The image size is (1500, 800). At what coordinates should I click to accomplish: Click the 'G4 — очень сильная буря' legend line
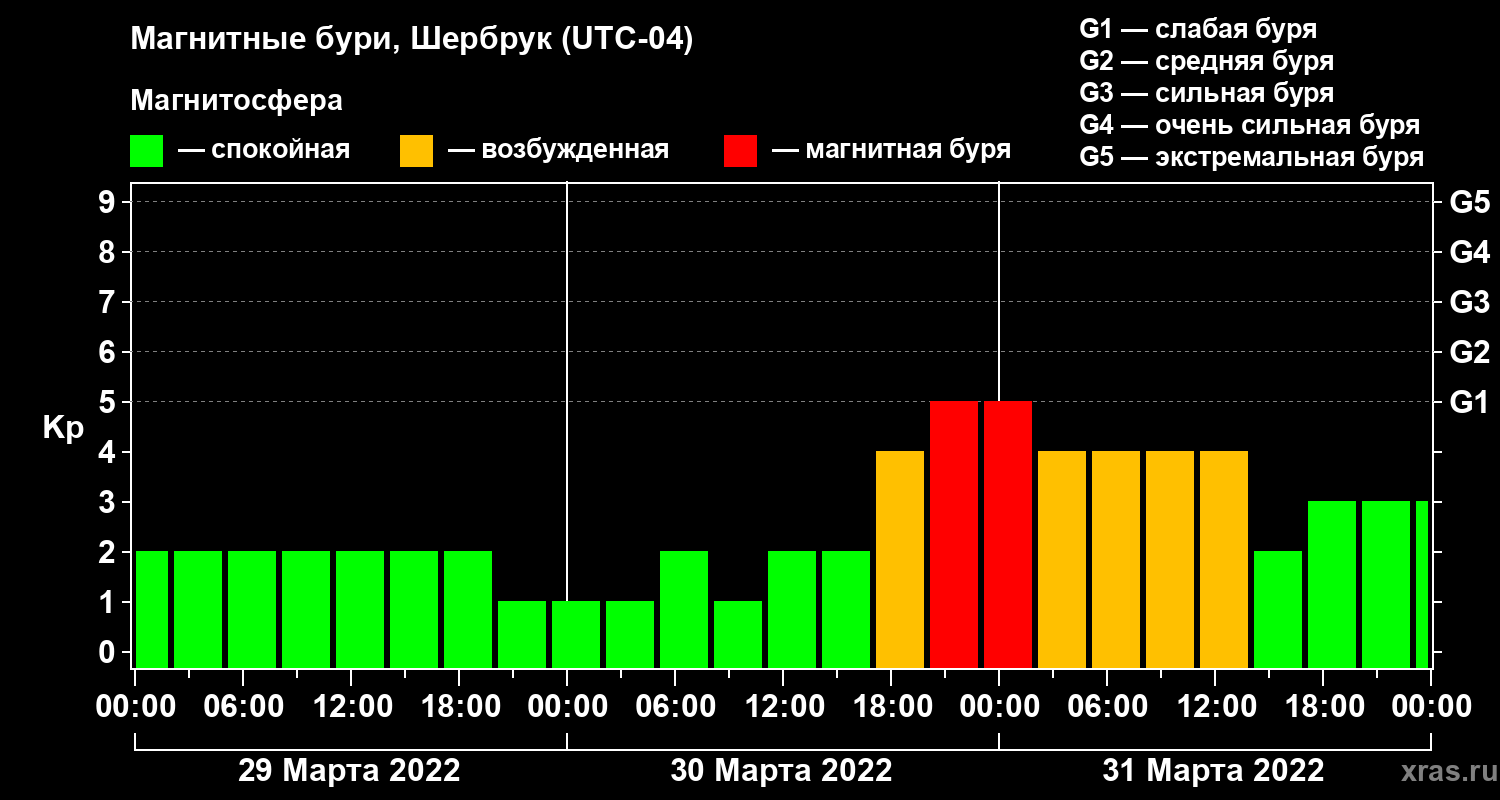tap(1249, 125)
